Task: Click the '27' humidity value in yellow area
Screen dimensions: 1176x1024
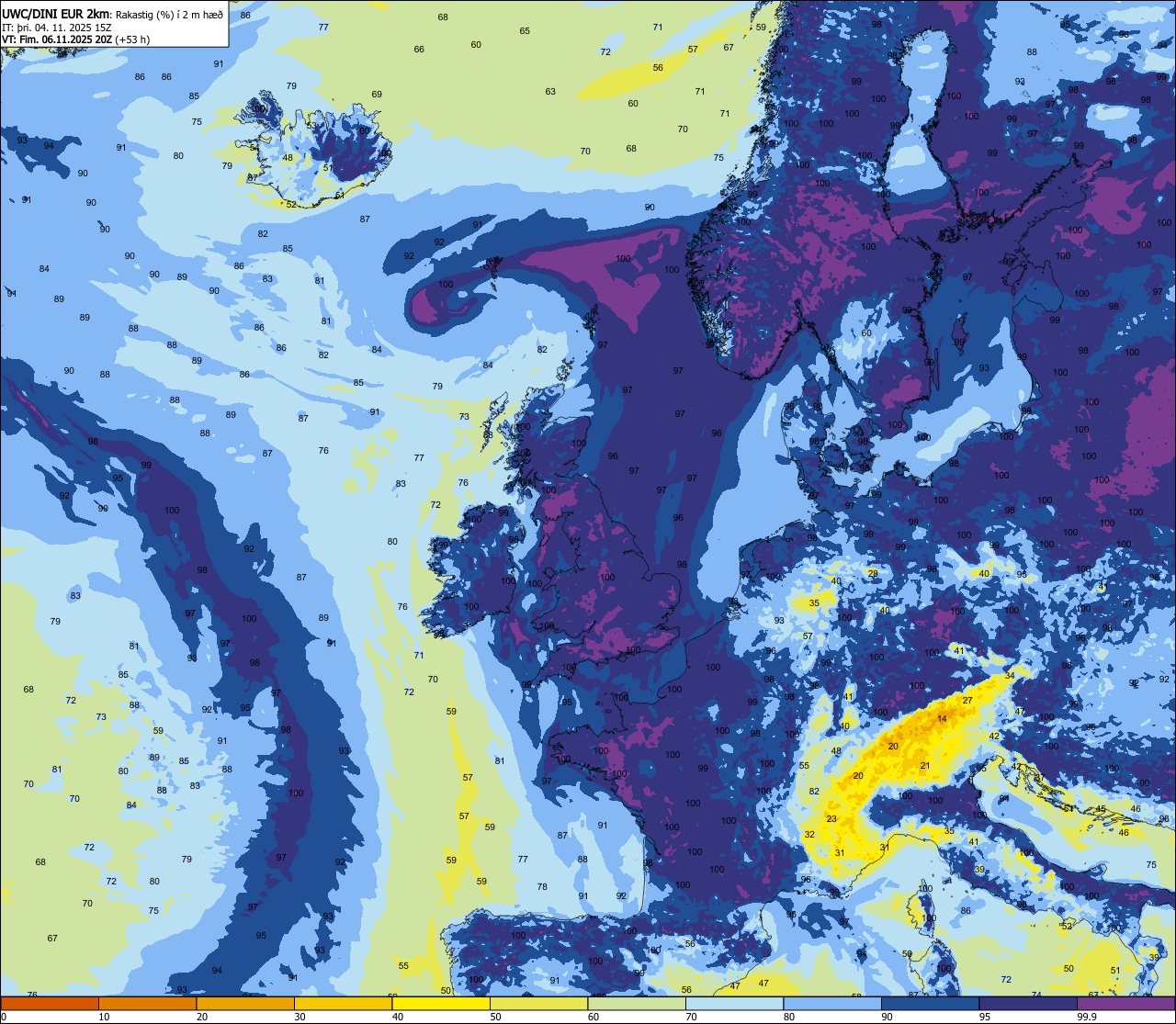Action: [967, 700]
